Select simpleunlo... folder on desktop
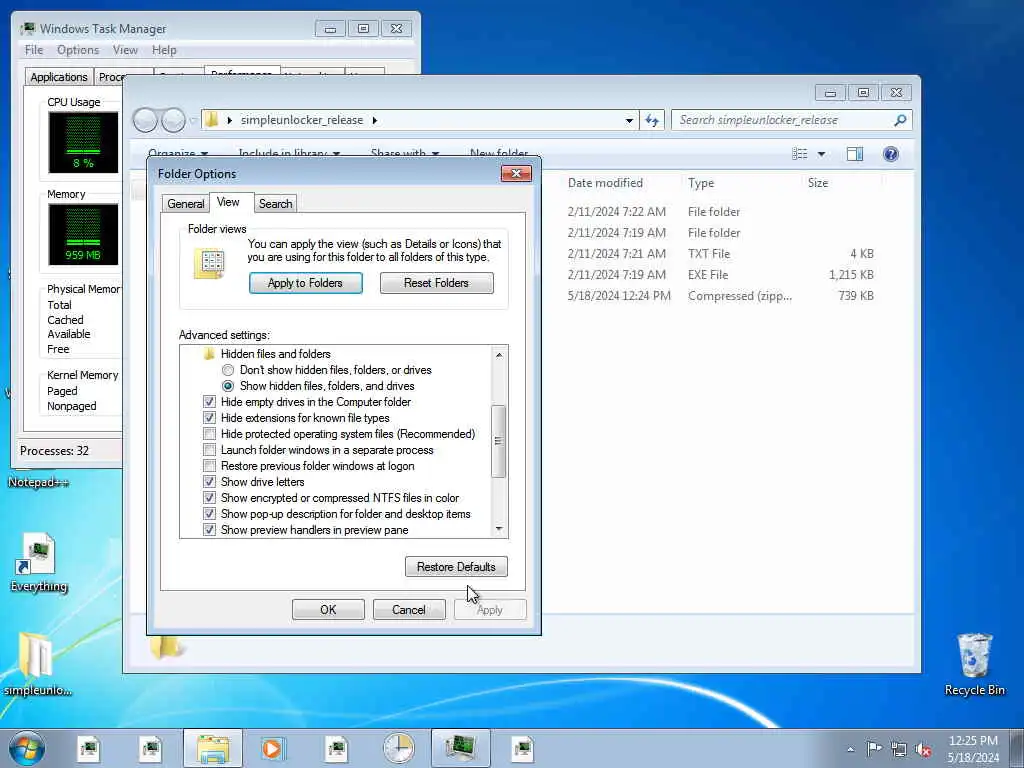1024x768 pixels. click(37, 664)
